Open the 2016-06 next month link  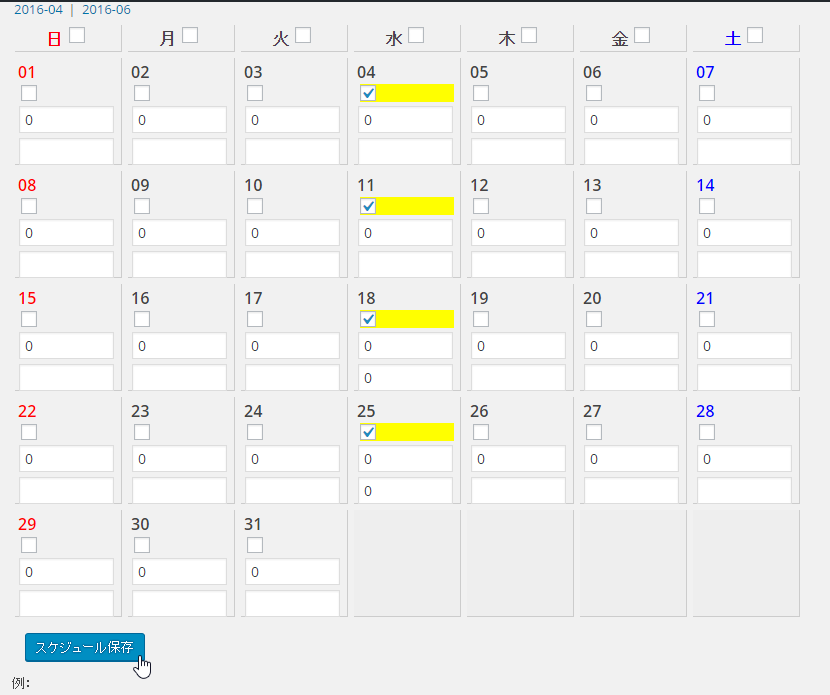tap(106, 10)
